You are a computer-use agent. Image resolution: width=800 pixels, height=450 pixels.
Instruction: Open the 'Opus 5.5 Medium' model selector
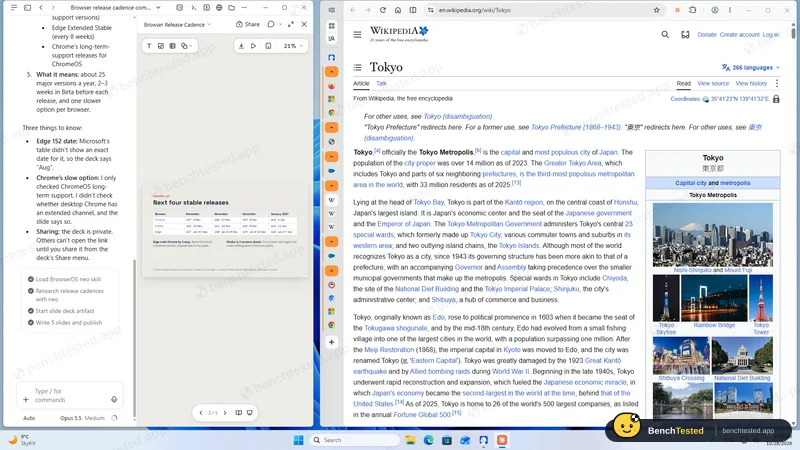tap(82, 418)
